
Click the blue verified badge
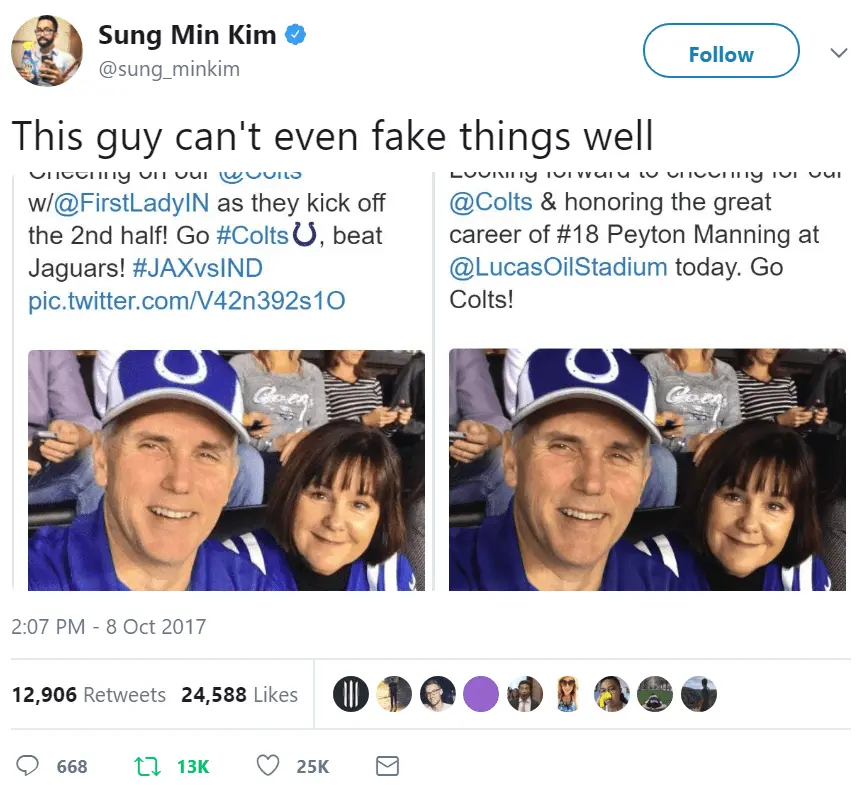(x=296, y=35)
